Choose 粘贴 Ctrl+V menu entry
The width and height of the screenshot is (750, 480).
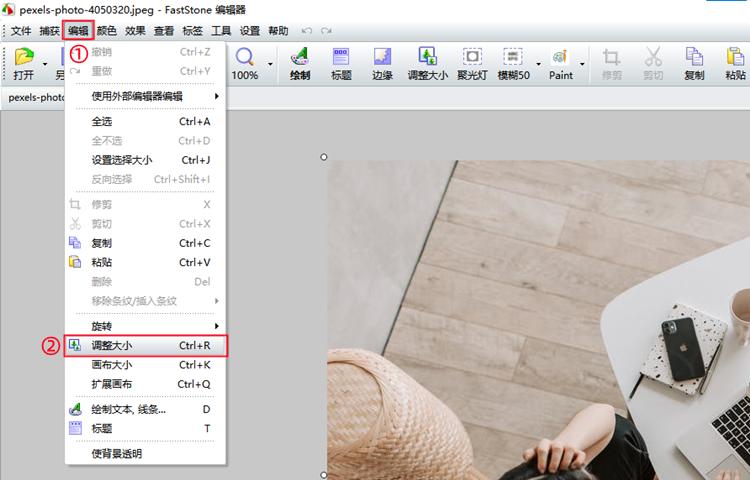pos(145,262)
